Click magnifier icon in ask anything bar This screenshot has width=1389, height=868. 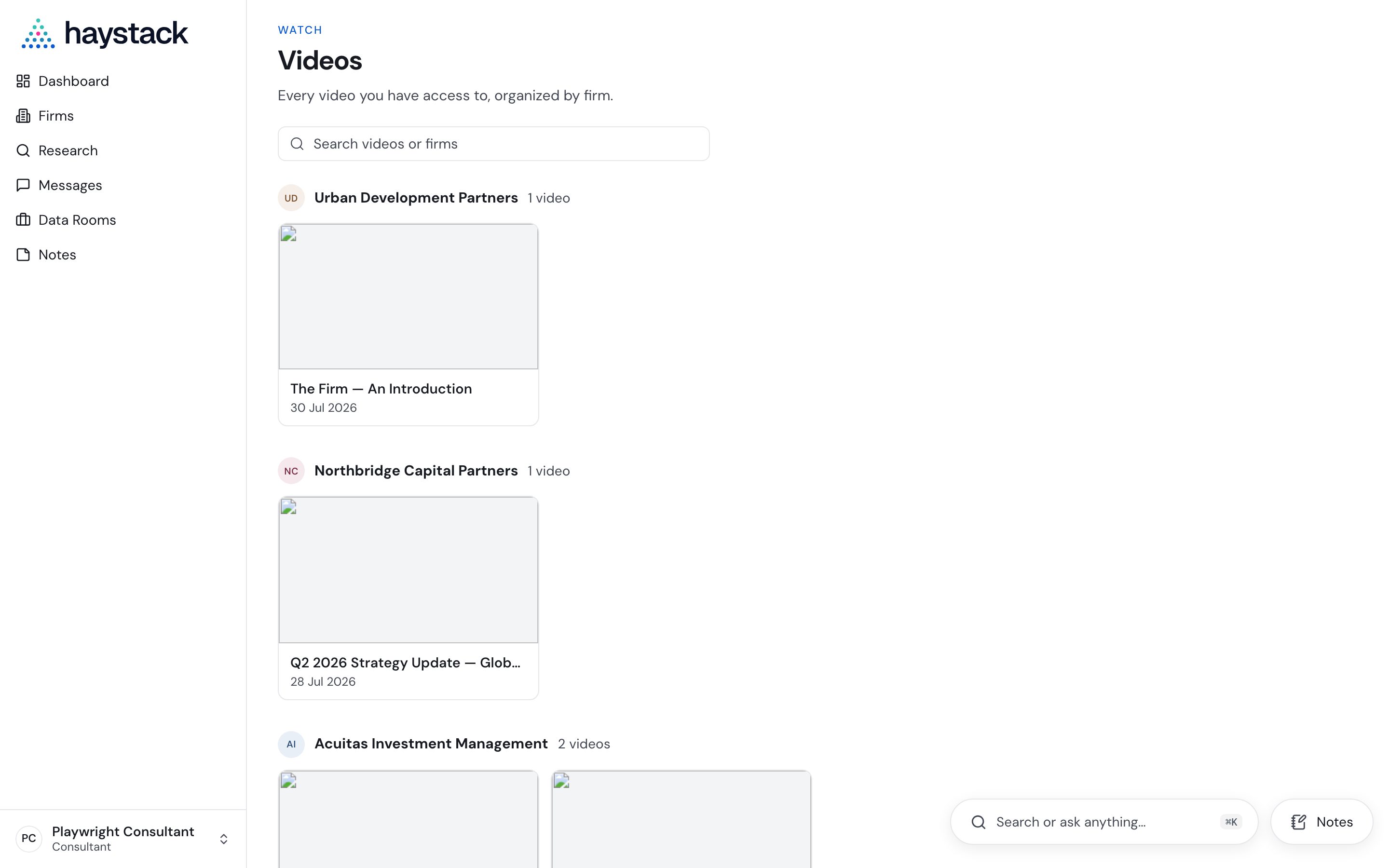pyautogui.click(x=979, y=822)
